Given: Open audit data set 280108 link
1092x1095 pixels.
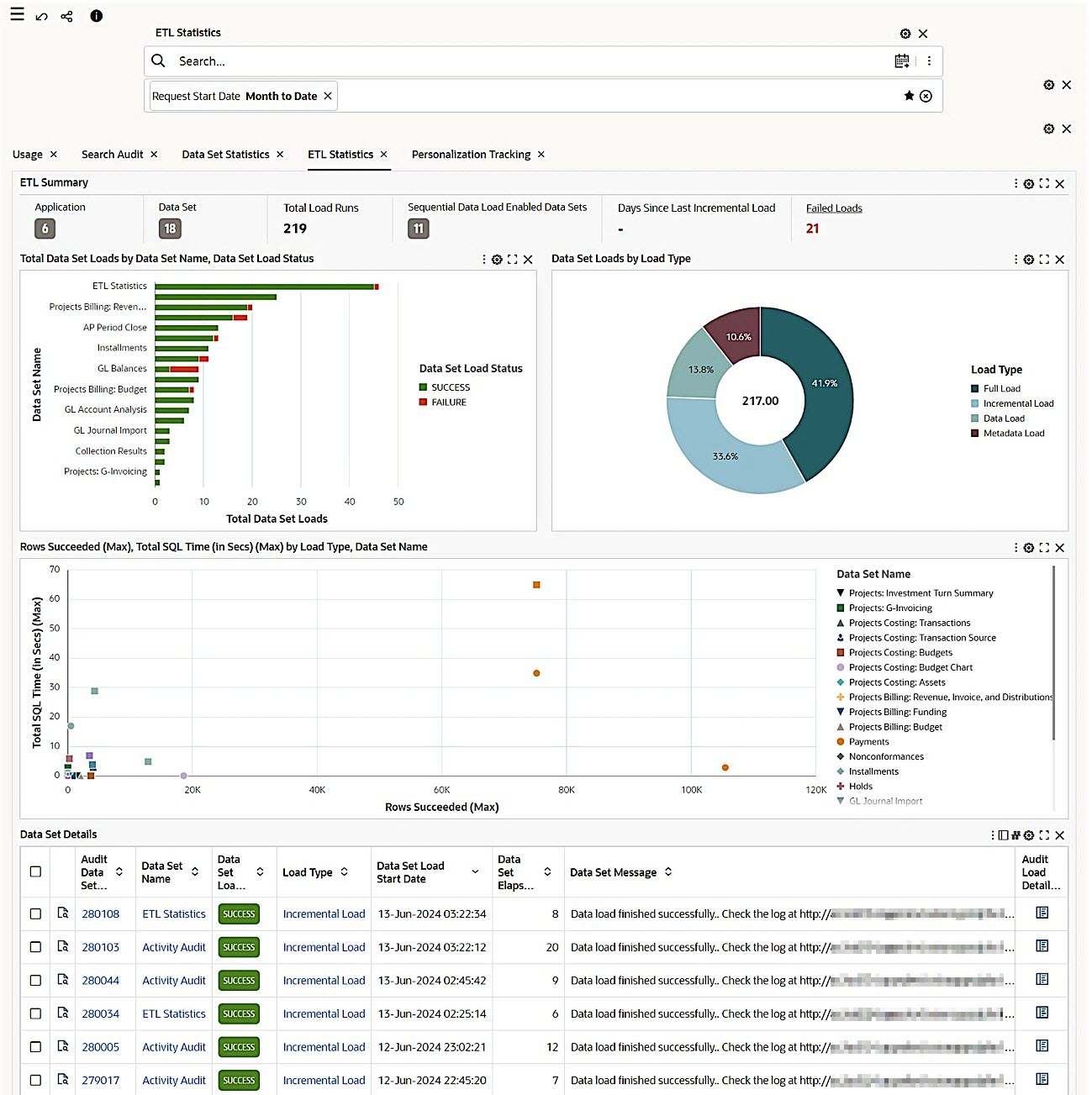Looking at the screenshot, I should click(101, 913).
